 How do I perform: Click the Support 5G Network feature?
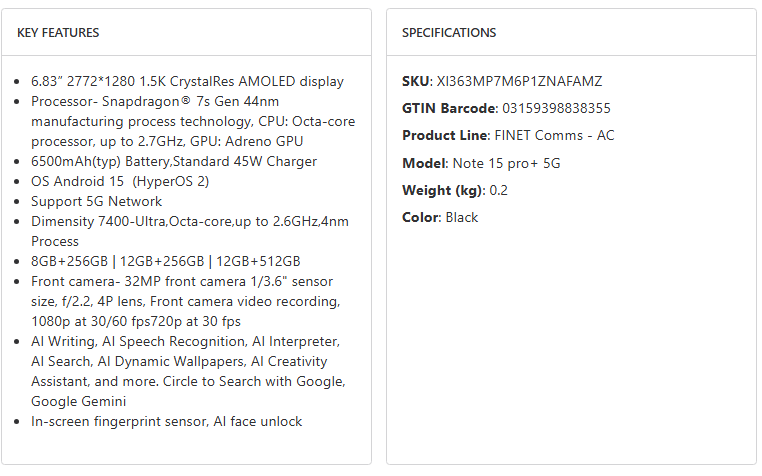[96, 201]
